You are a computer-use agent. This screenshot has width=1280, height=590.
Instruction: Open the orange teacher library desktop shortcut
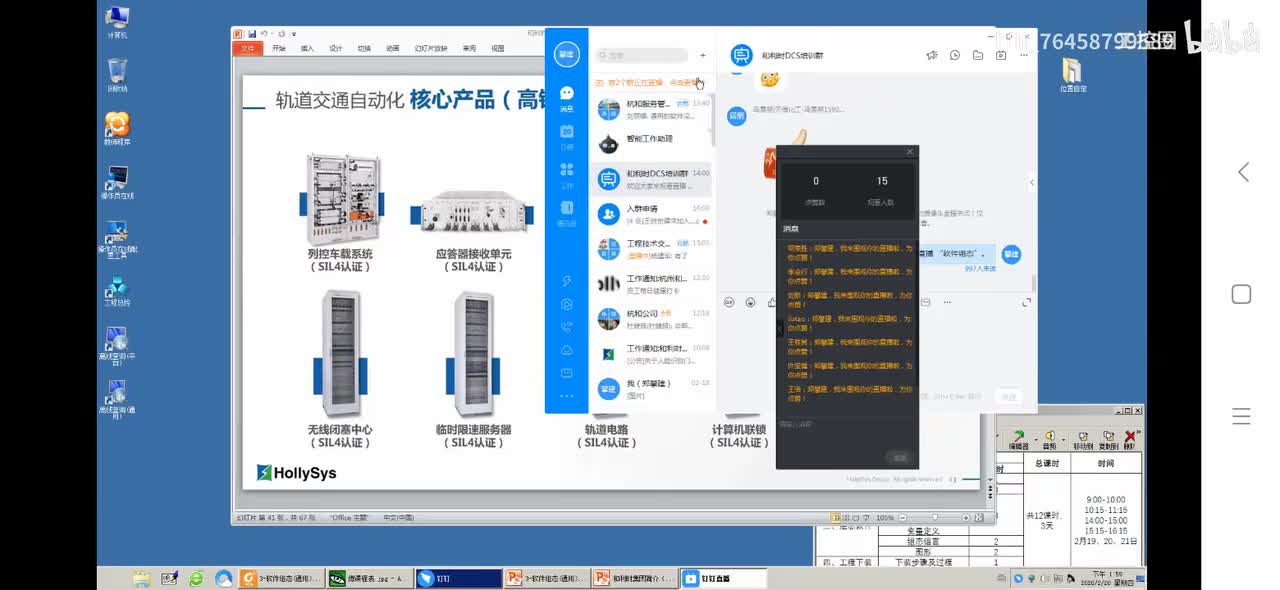[117, 129]
